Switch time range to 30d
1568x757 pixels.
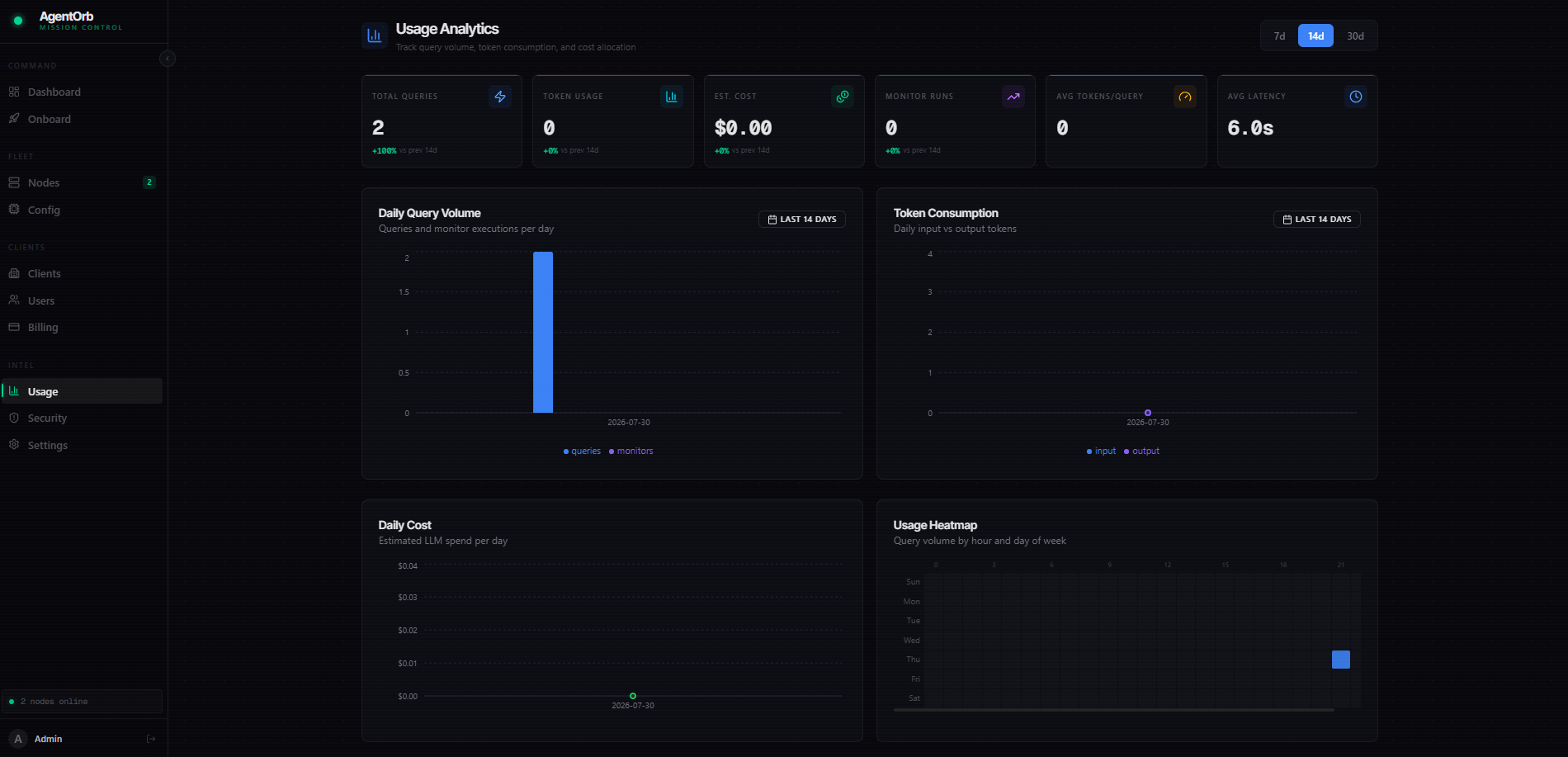1355,35
